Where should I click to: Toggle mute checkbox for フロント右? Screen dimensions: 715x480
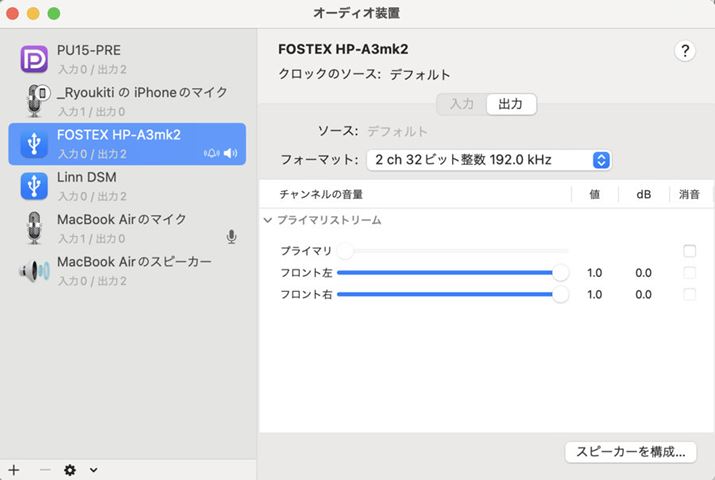pyautogui.click(x=689, y=294)
